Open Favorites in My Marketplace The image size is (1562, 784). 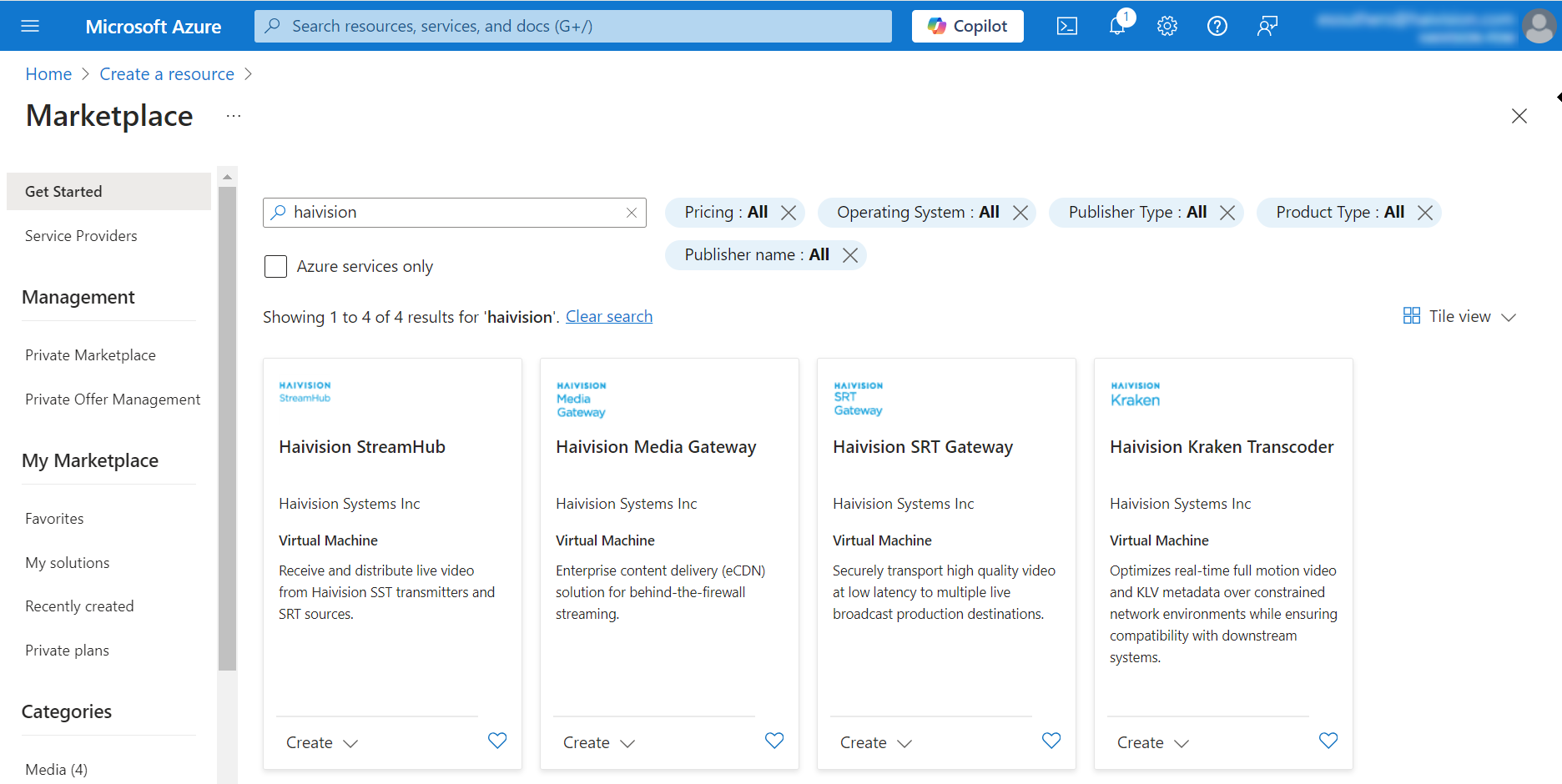pos(54,519)
